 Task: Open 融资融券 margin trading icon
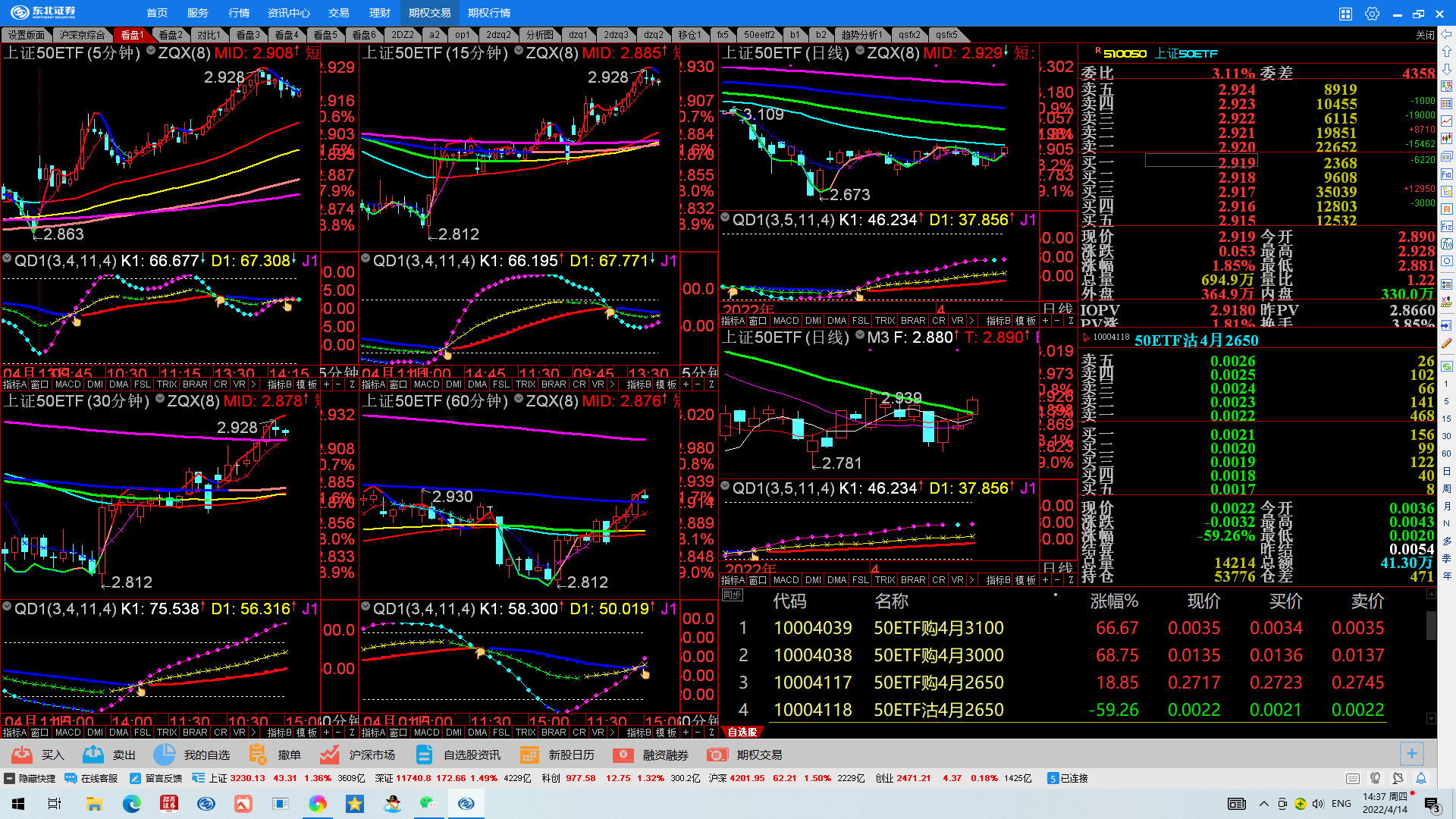(623, 755)
